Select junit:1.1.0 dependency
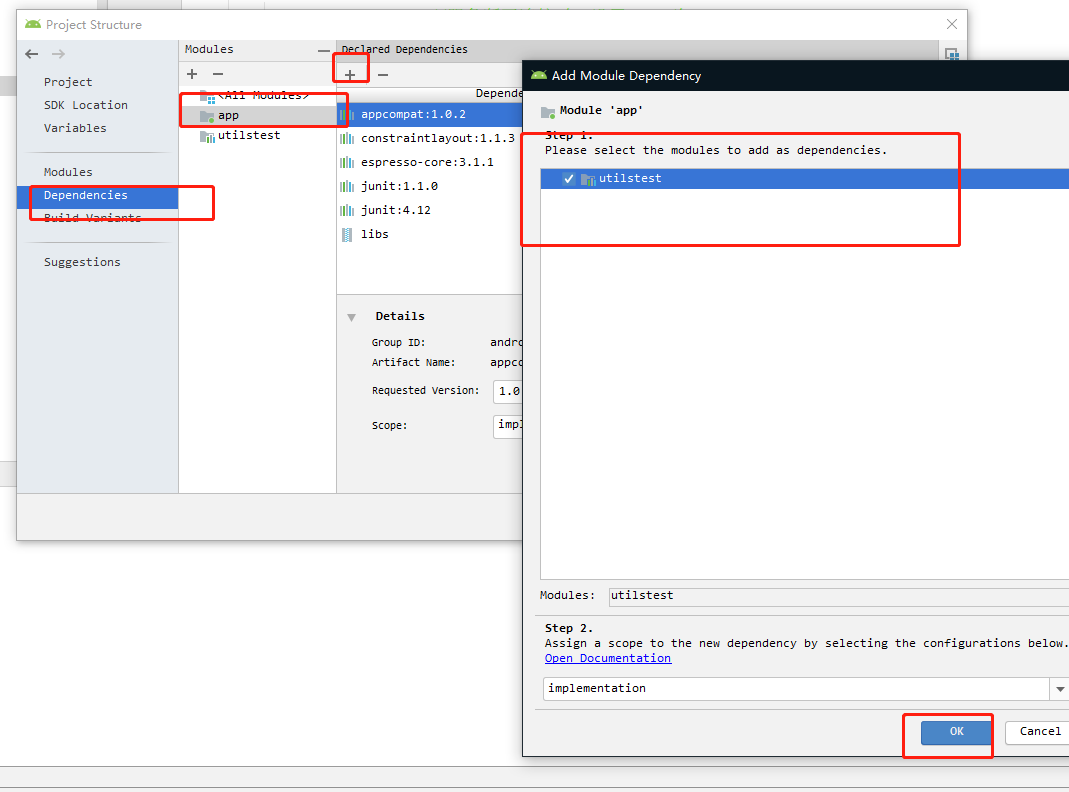The height and width of the screenshot is (792, 1069). 430,186
